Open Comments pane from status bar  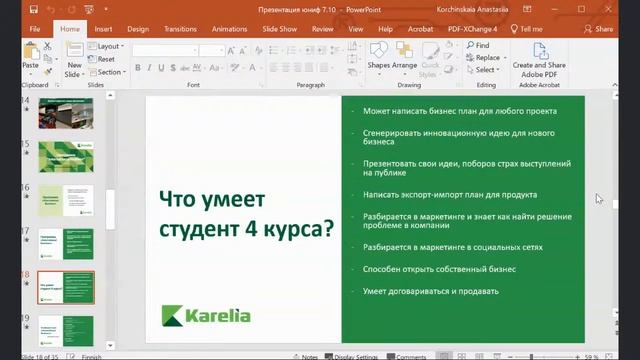pos(407,357)
